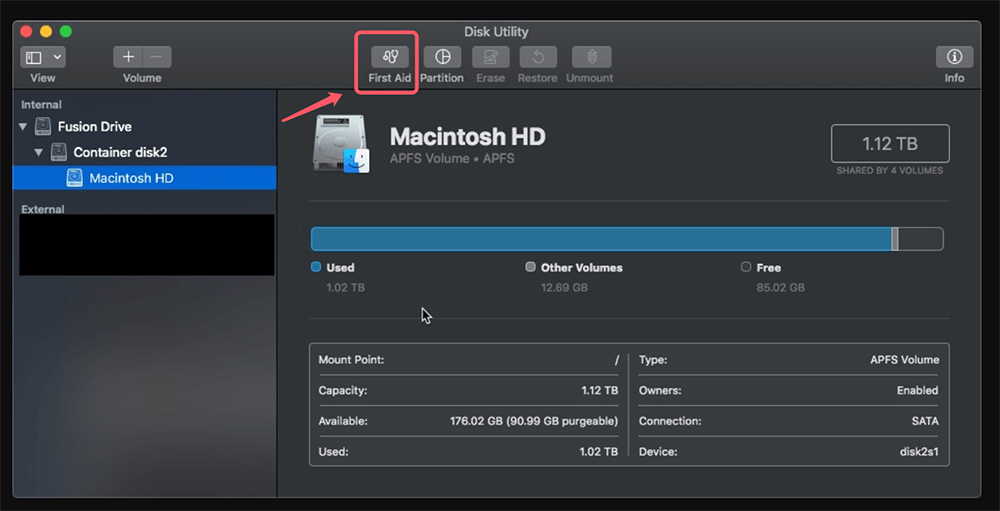
Task: Run First Aid on the volume
Action: [389, 57]
